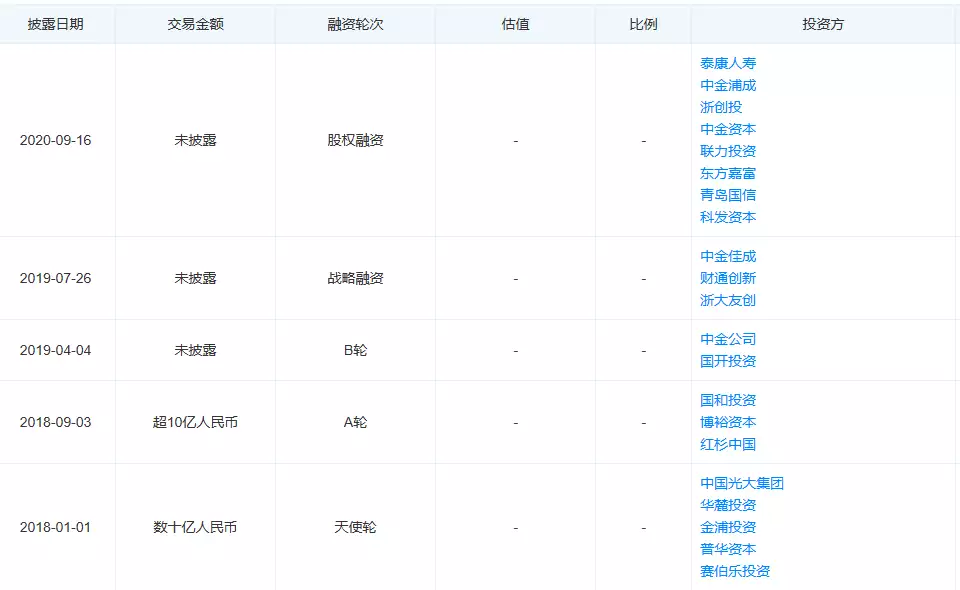The width and height of the screenshot is (960, 590).
Task: Open the 红杉中国 investor link
Action: 728,444
